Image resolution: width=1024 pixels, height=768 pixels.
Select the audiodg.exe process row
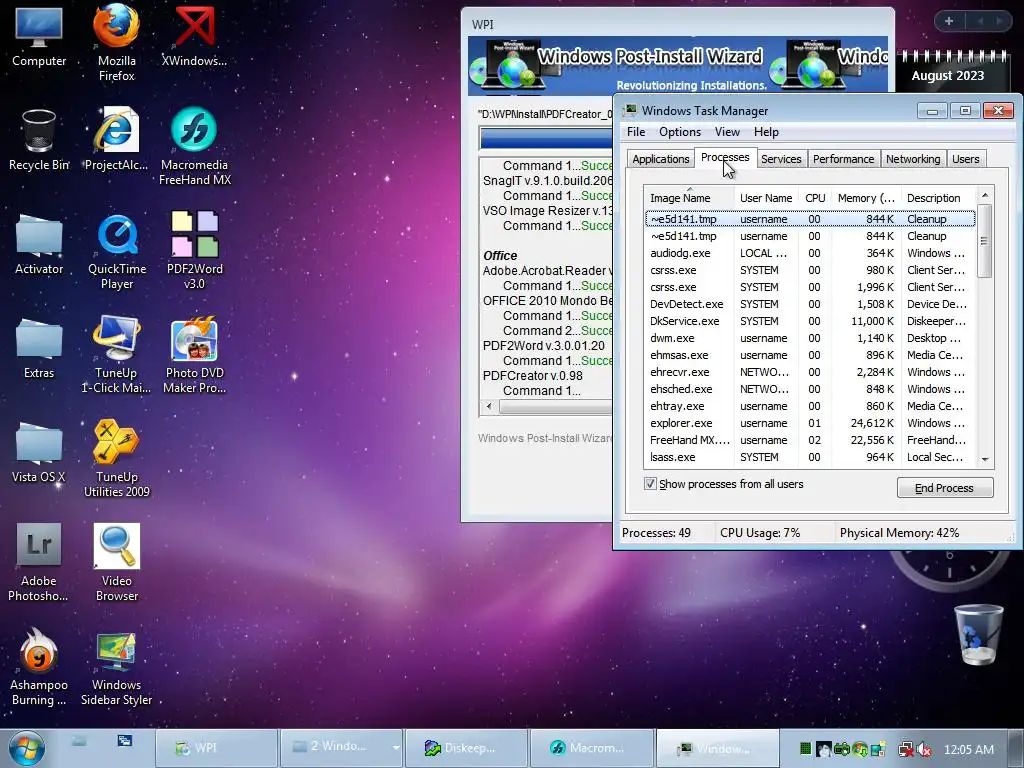[x=810, y=253]
